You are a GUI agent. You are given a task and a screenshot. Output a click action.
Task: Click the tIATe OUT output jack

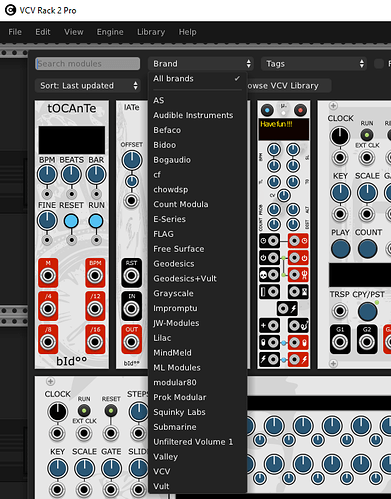(x=131, y=342)
